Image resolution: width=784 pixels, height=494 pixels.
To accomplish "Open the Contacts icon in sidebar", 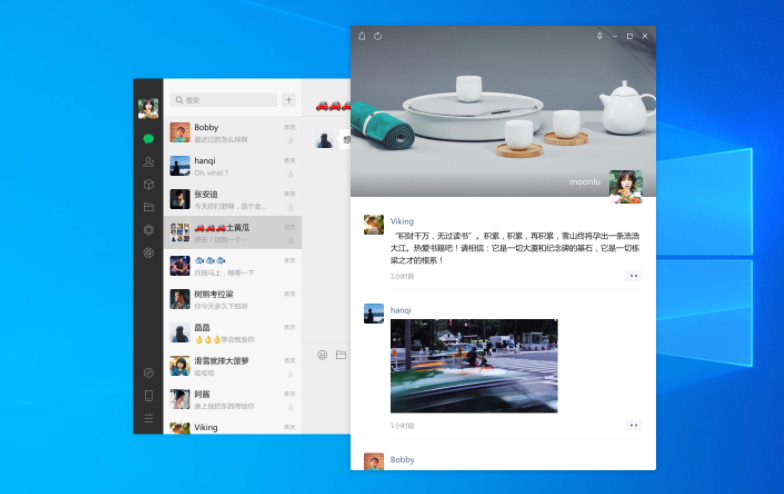I will 148,162.
